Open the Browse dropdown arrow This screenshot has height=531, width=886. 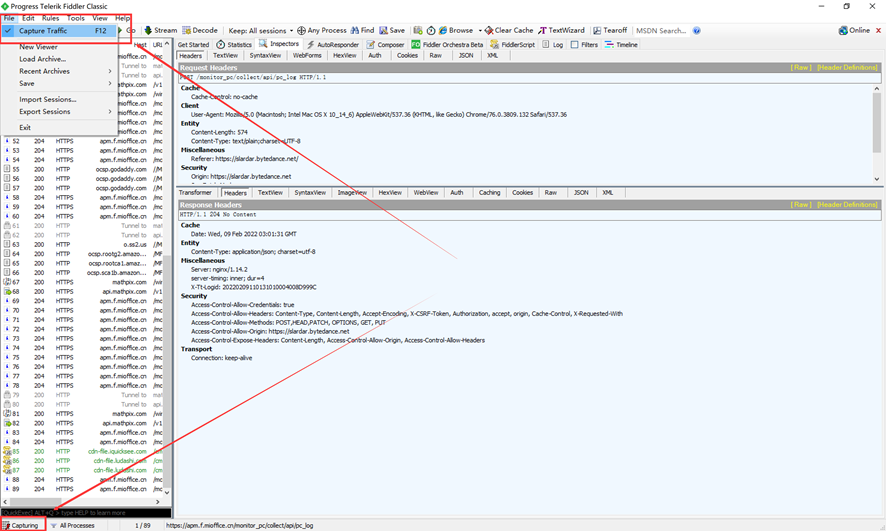pos(480,31)
